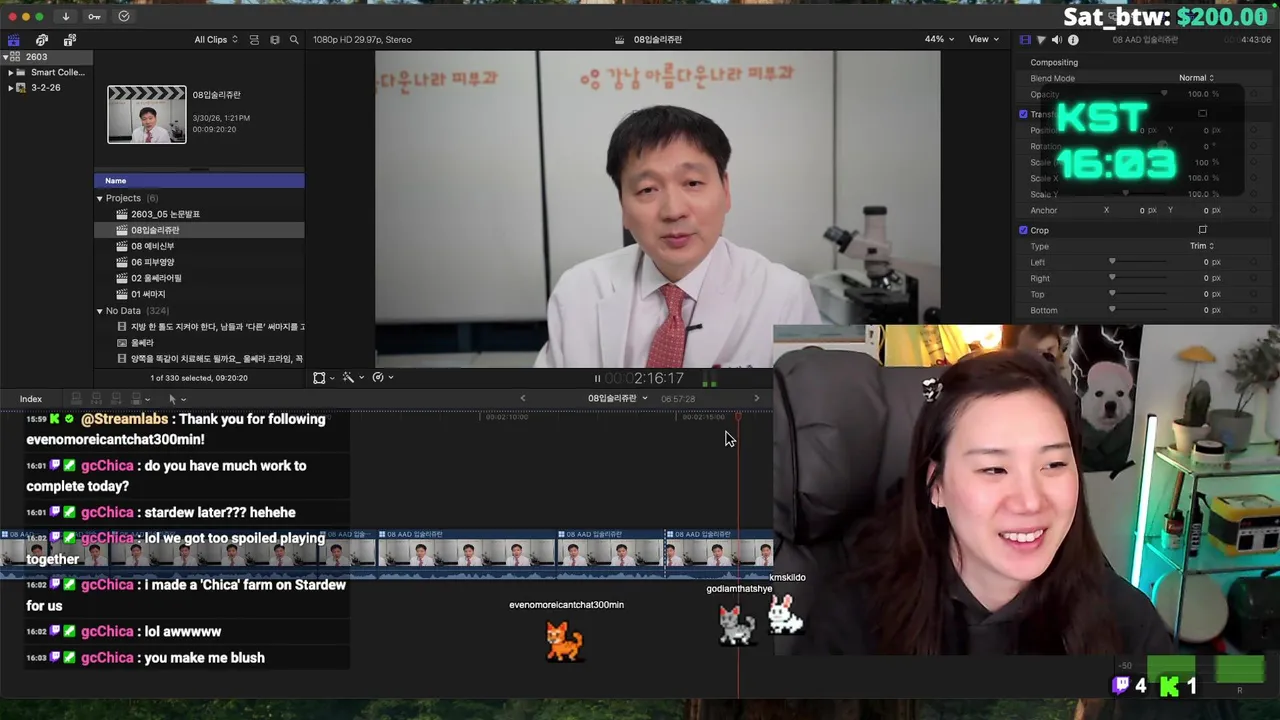Image resolution: width=1280 pixels, height=720 pixels.
Task: Adjust the Crop Left slider
Action: coord(1112,262)
